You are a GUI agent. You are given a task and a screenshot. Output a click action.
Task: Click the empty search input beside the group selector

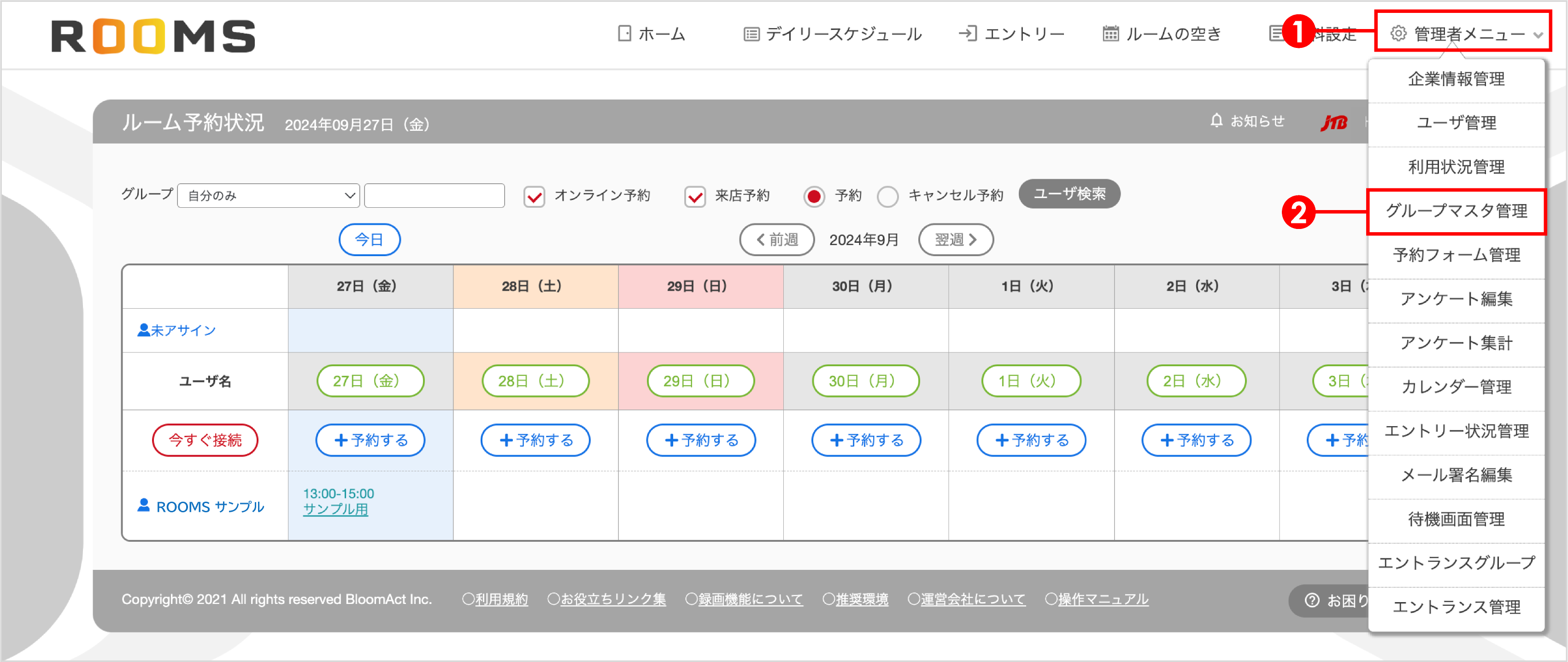[x=434, y=195]
